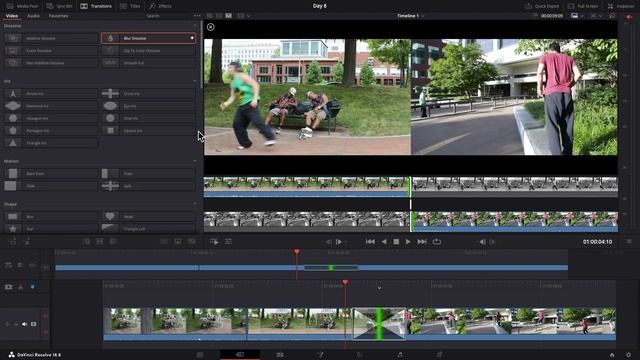Stop playback
Screen dimensions: 640x360
coord(396,242)
